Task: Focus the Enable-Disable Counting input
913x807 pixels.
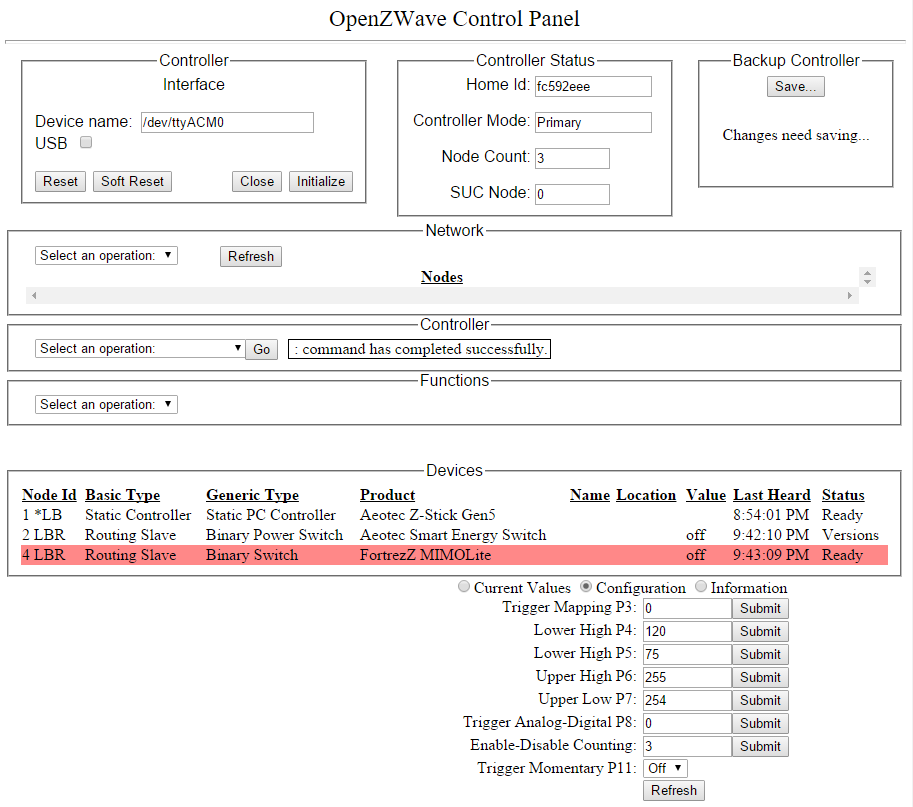Action: tap(687, 746)
